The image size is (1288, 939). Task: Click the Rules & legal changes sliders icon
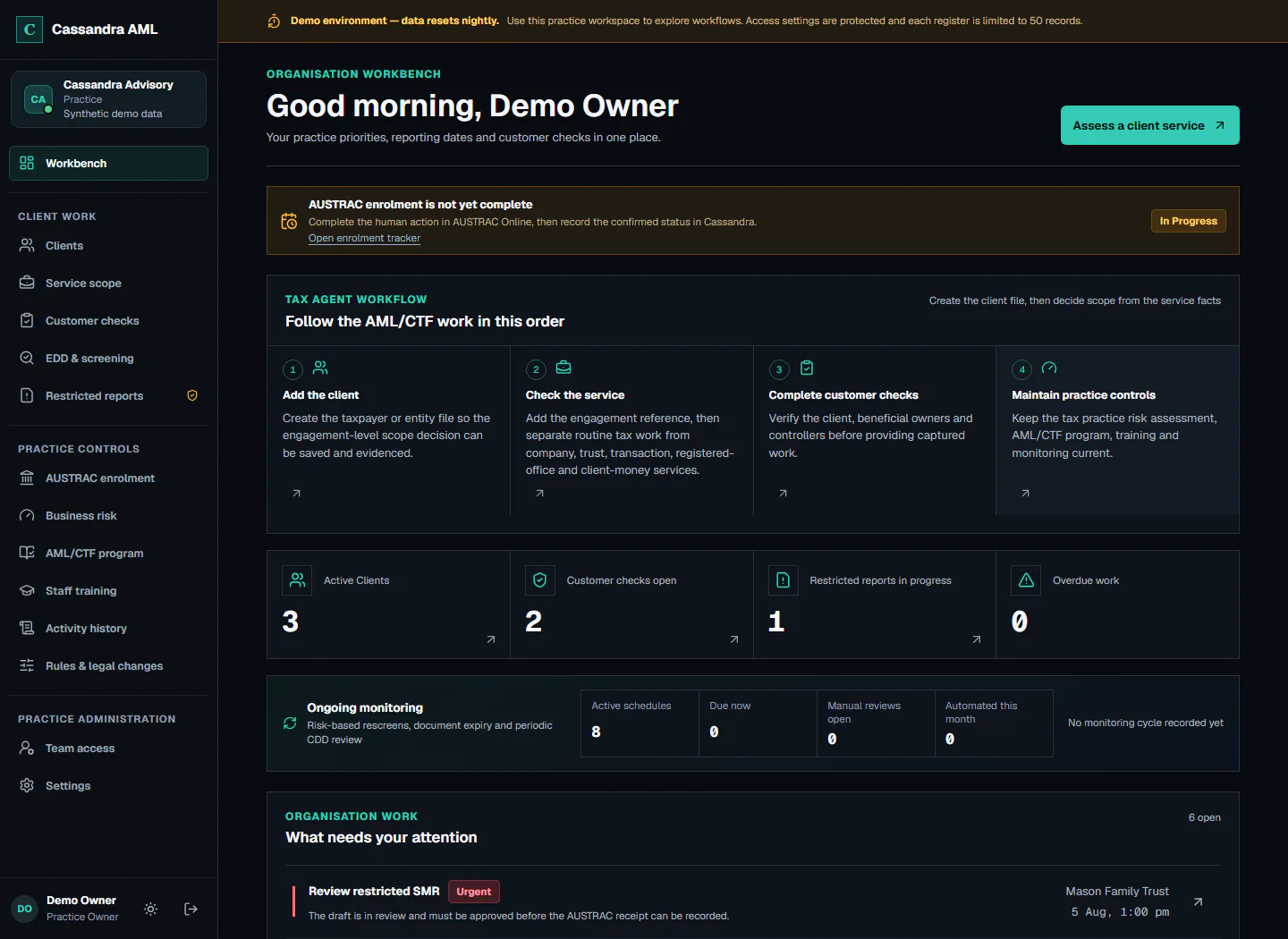[x=27, y=666]
